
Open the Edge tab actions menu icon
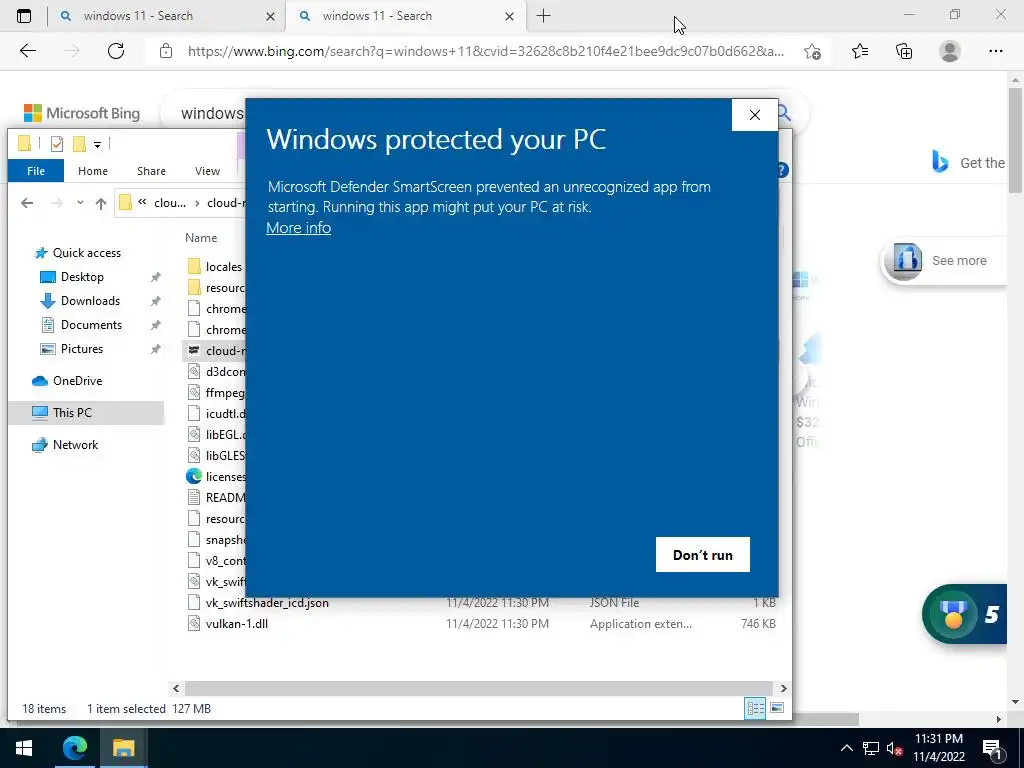pos(24,16)
